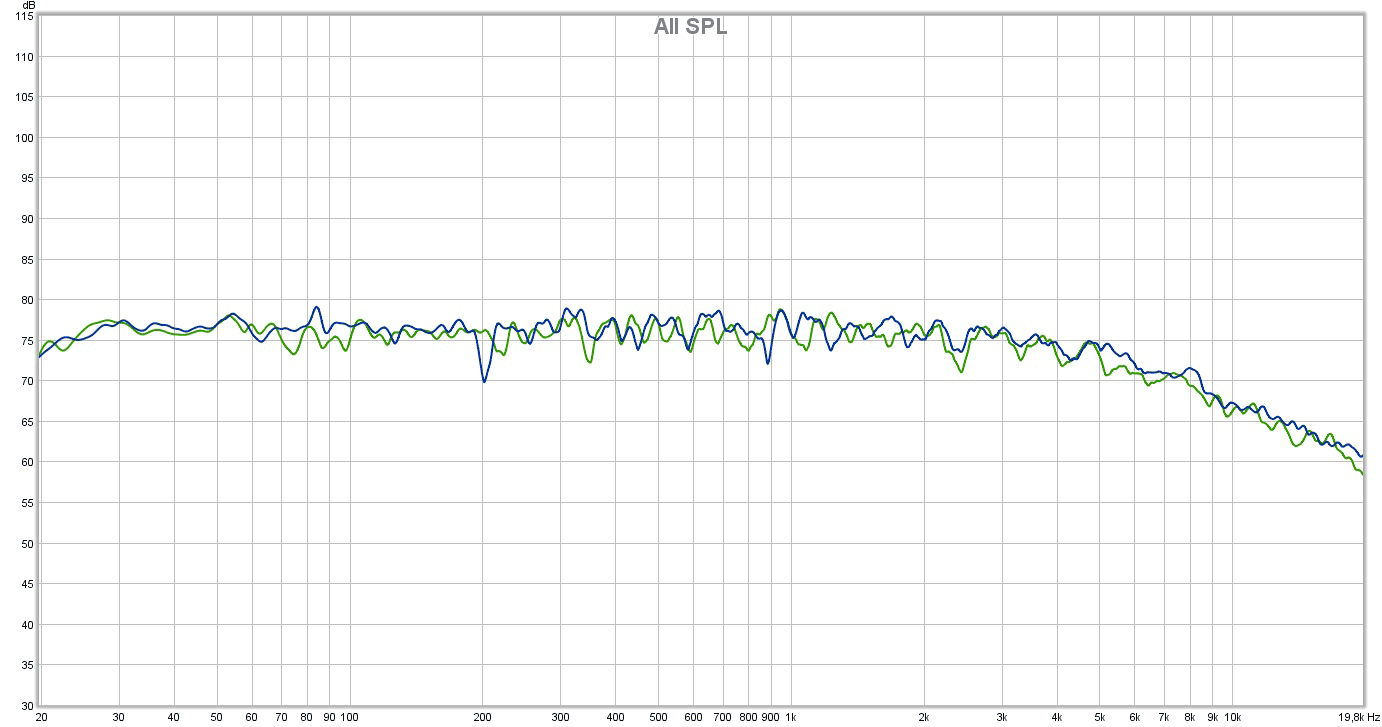Pick the 7k label on the frequency axis
The width and height of the screenshot is (1382, 727).
coord(1164,717)
